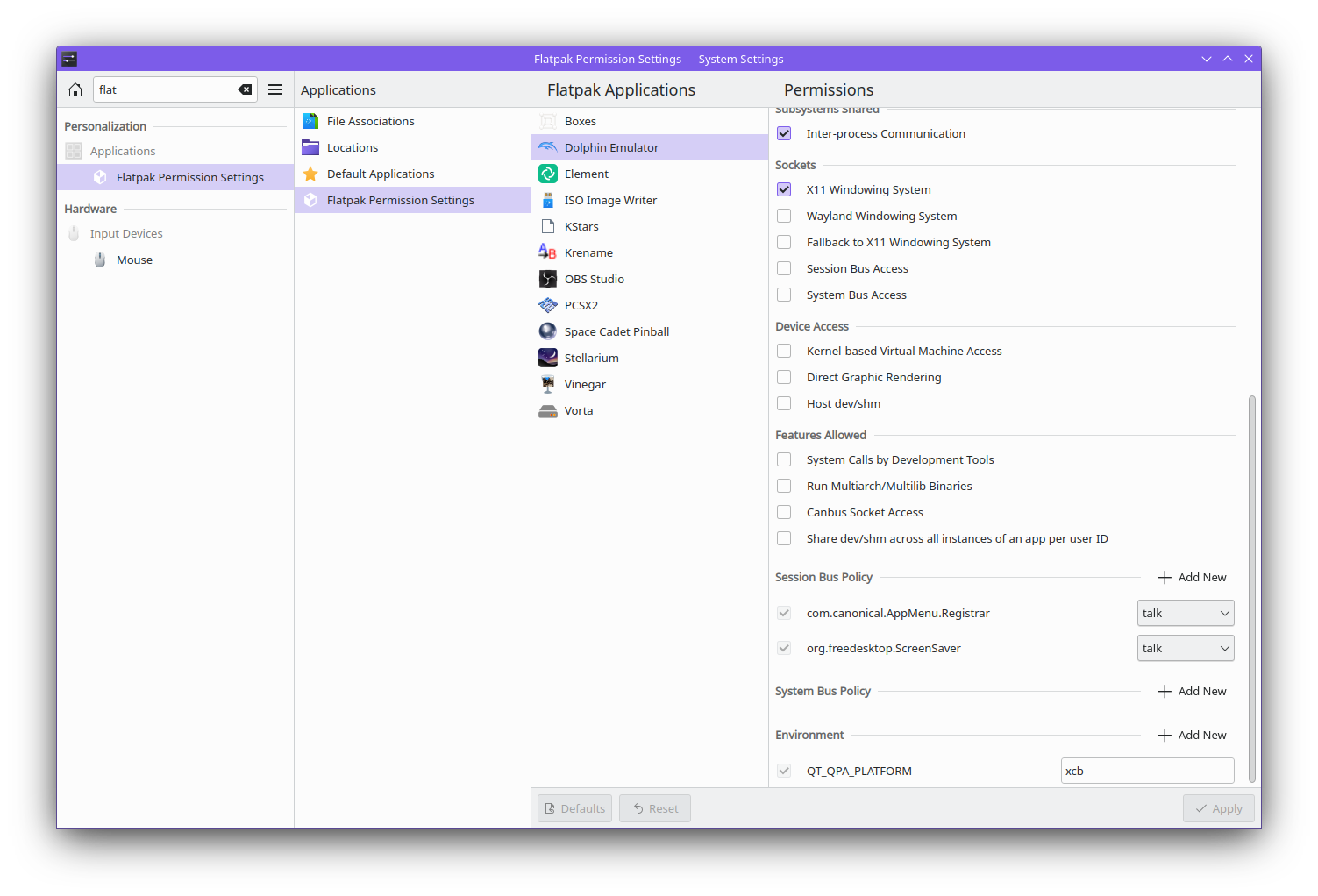Click the Mouse icon in the sidebar
Viewport: 1318px width, 896px height.
tap(100, 260)
